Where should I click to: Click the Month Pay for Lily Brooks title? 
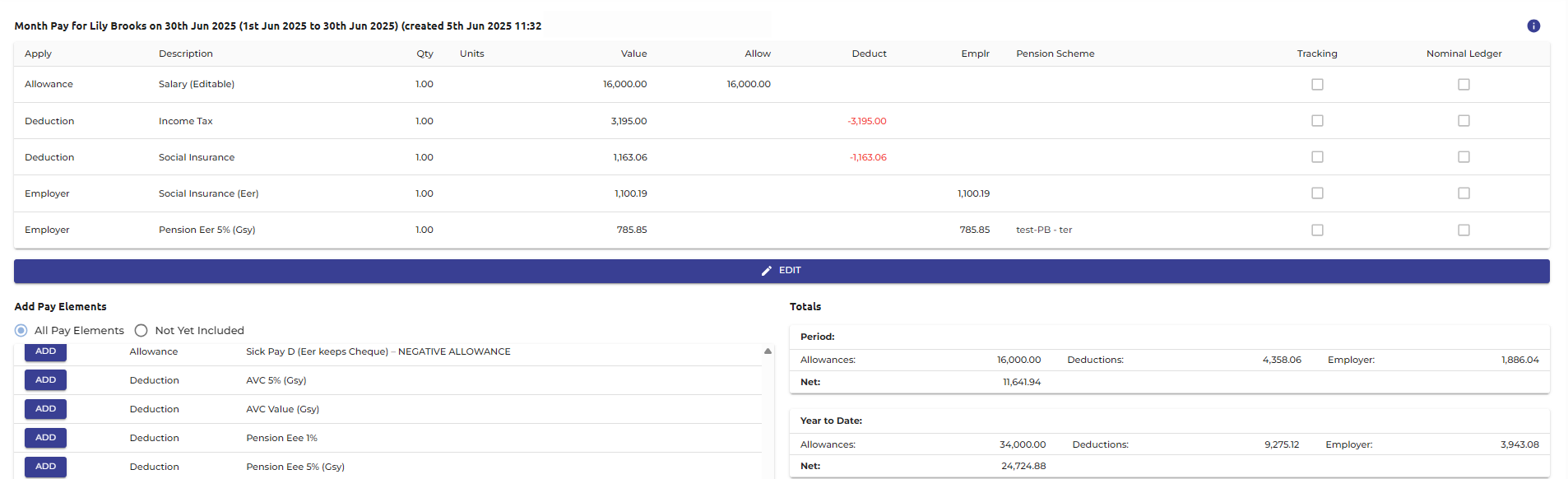pyautogui.click(x=278, y=26)
